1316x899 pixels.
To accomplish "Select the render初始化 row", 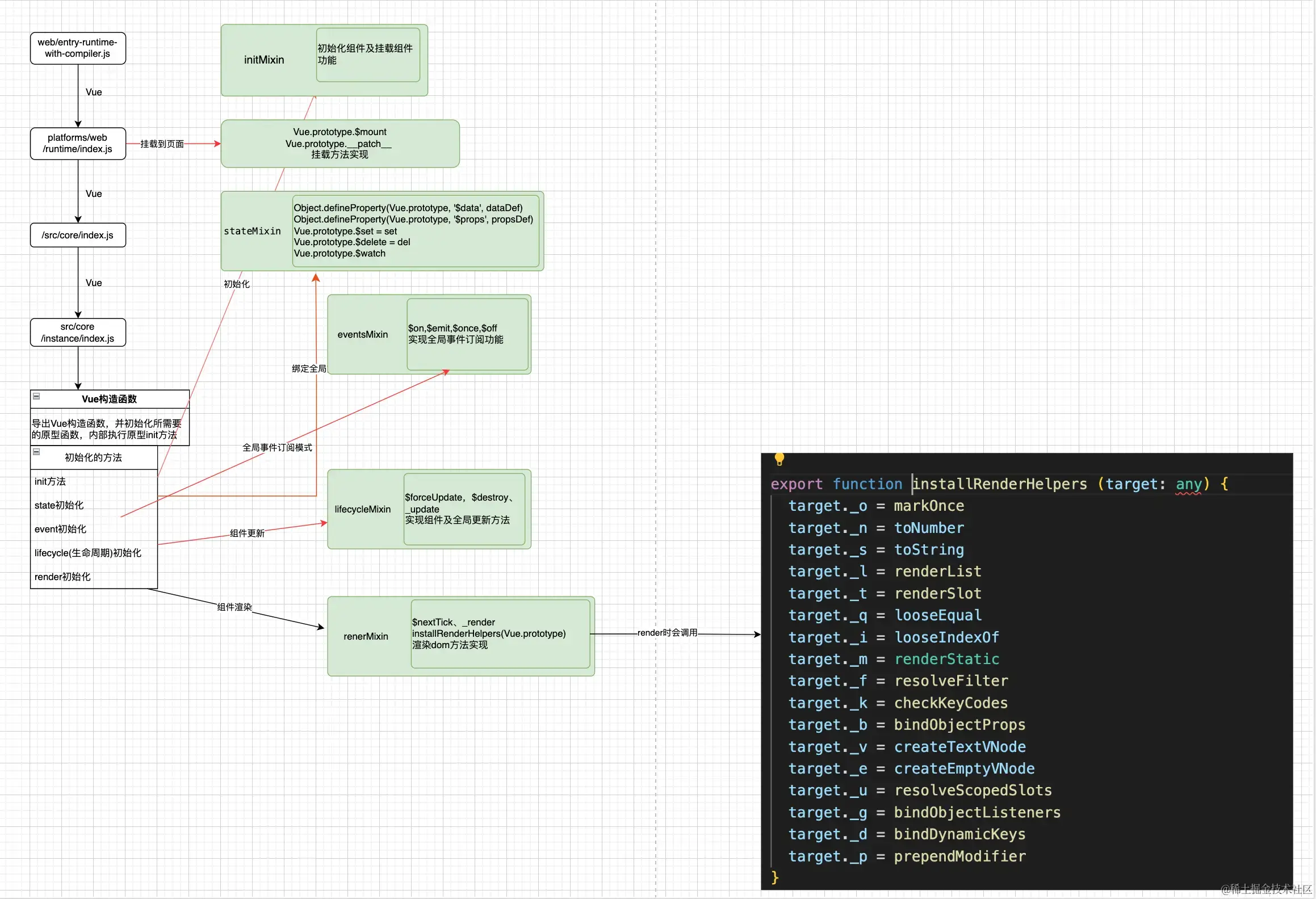I will pos(62,577).
